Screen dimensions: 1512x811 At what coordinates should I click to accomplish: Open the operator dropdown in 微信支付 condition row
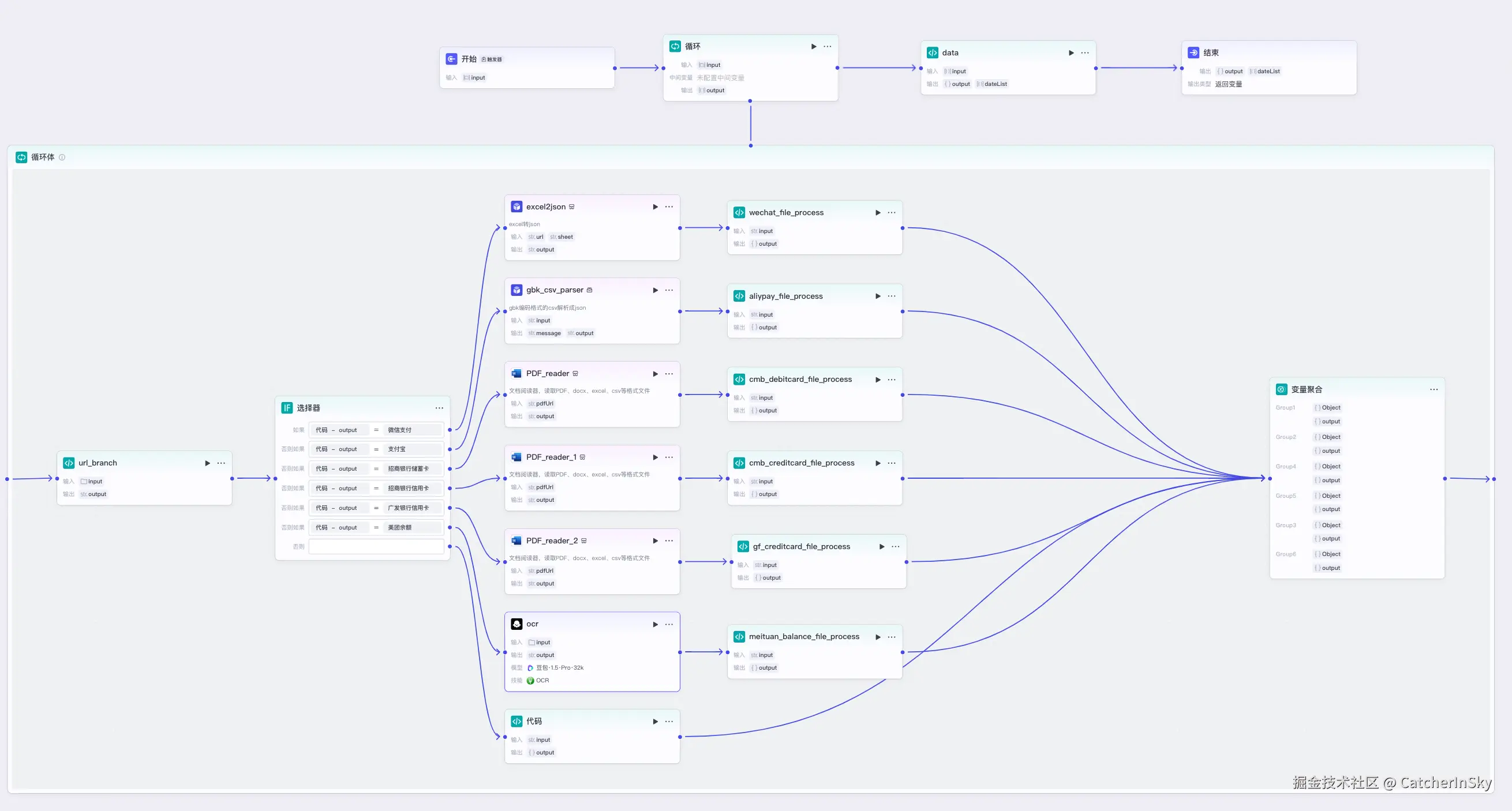[x=376, y=430]
